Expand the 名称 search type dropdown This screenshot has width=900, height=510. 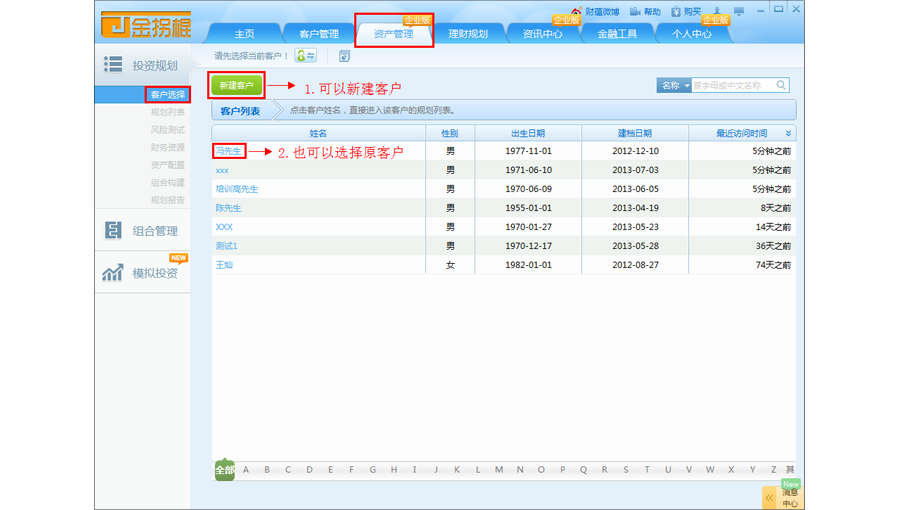(x=674, y=86)
